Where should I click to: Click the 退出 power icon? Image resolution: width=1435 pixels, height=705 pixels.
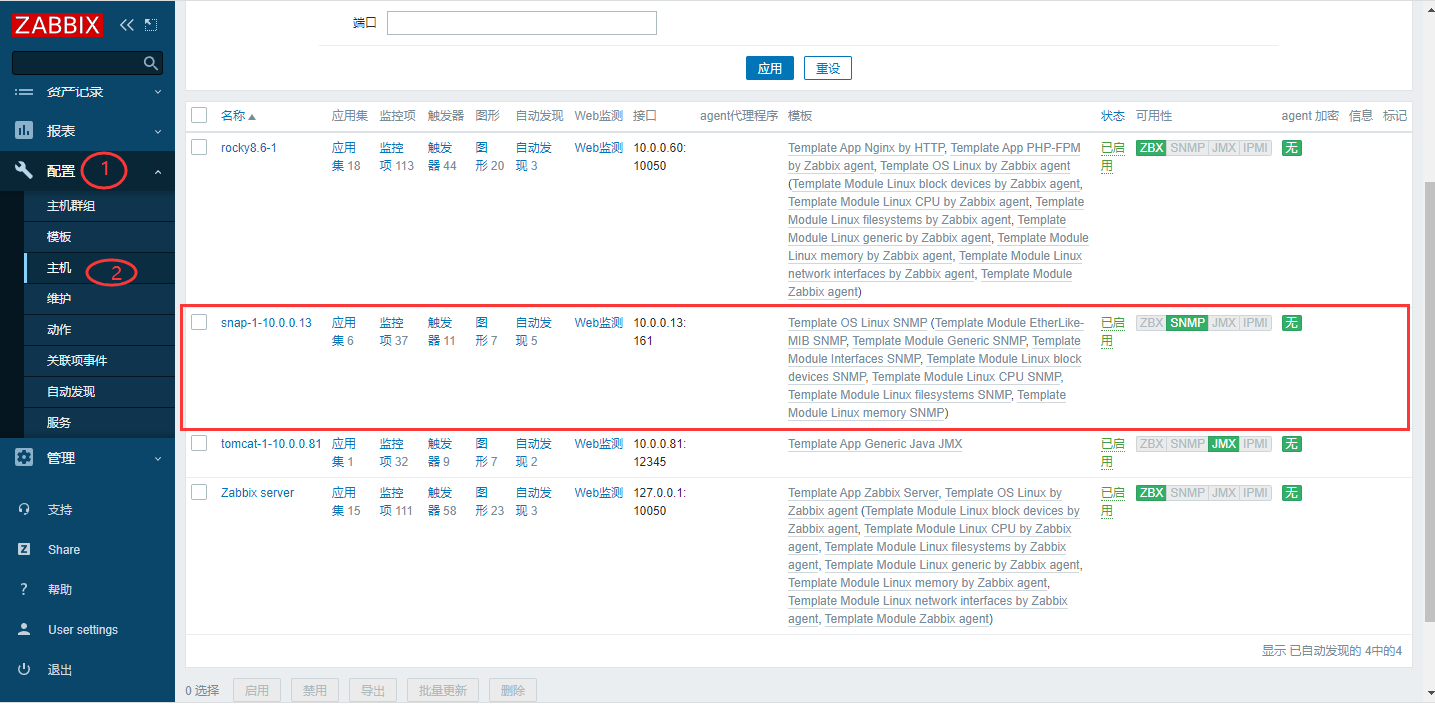tap(24, 669)
